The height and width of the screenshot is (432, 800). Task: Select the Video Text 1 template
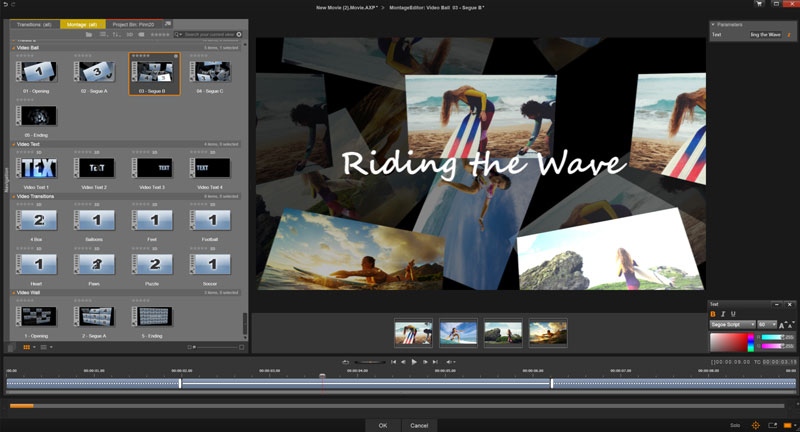(36, 168)
